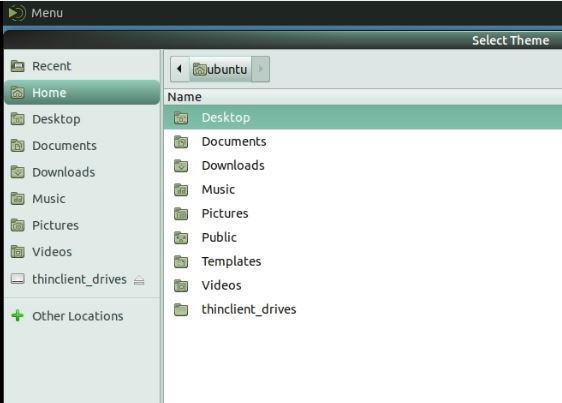Select the Pictures folder in file list
Image resolution: width=562 pixels, height=403 pixels.
tap(363, 213)
